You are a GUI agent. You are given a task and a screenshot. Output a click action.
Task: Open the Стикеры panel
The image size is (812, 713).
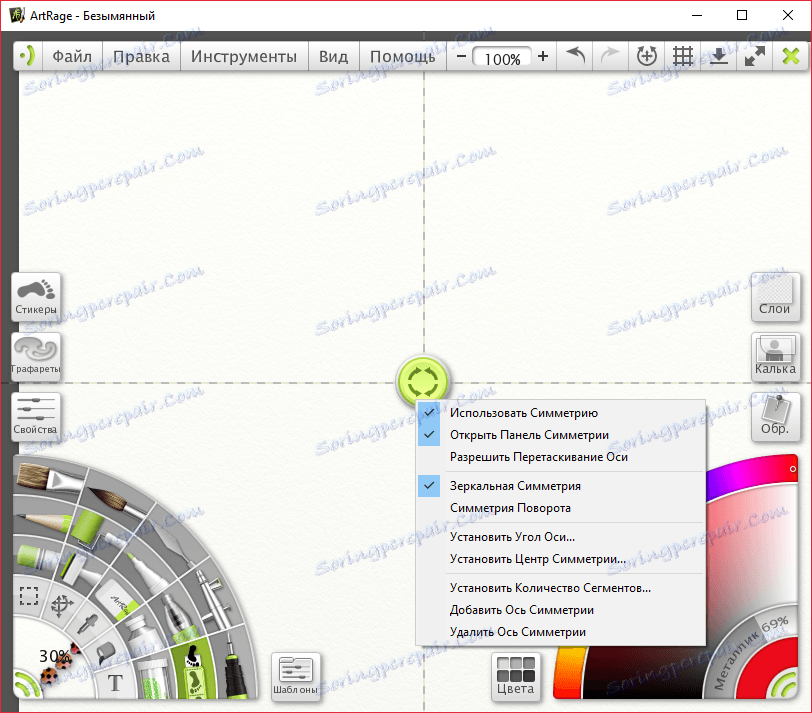tap(36, 297)
